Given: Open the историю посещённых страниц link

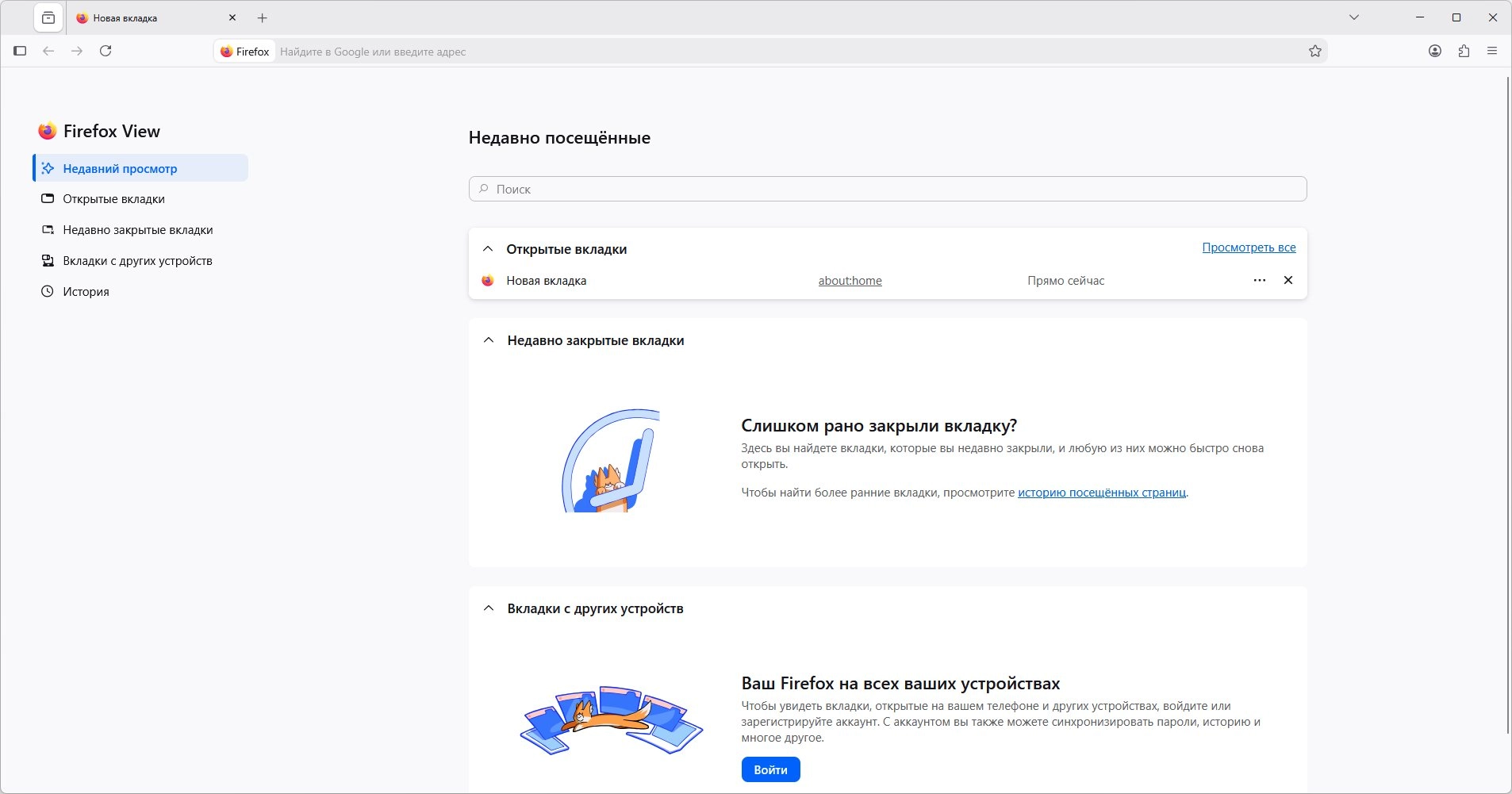Looking at the screenshot, I should point(1102,493).
